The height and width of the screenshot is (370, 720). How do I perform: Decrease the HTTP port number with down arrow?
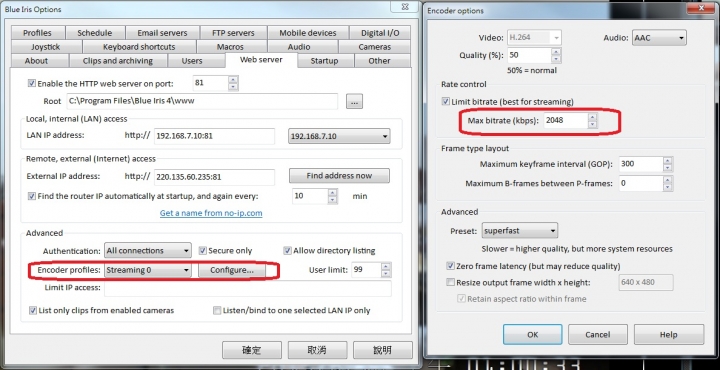tap(233, 87)
